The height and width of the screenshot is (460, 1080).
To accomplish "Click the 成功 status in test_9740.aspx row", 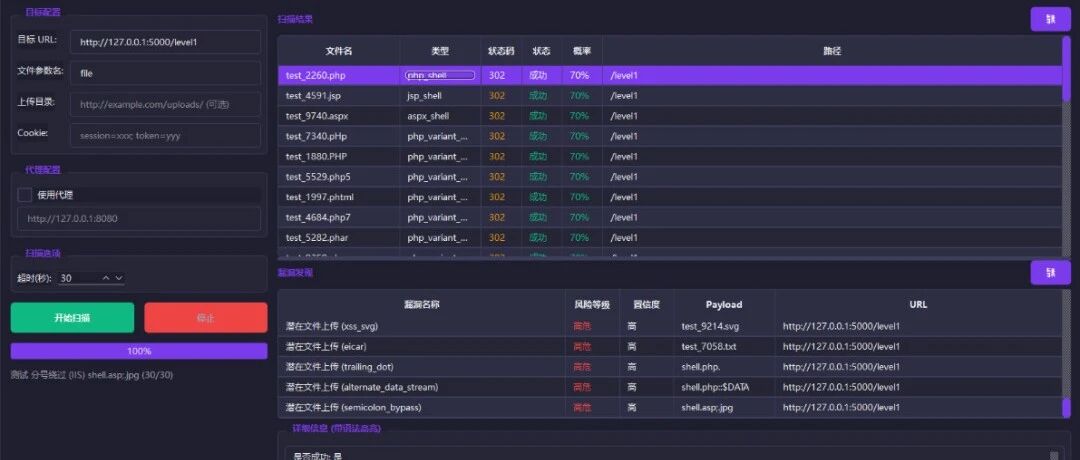I will click(x=538, y=116).
